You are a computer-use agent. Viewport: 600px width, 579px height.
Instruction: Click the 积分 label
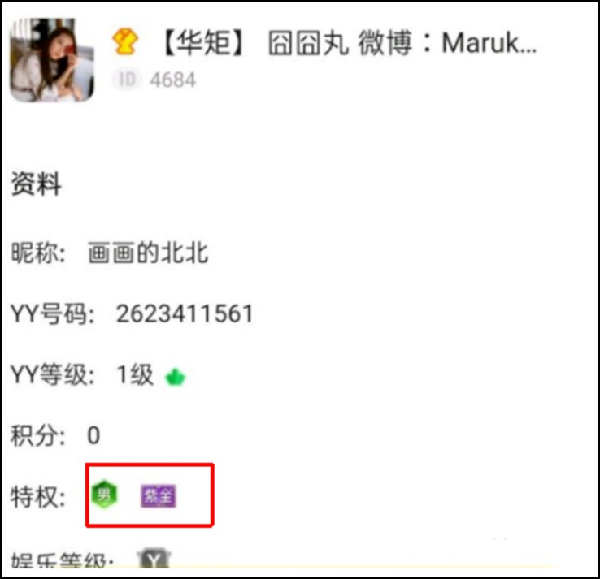(38, 436)
